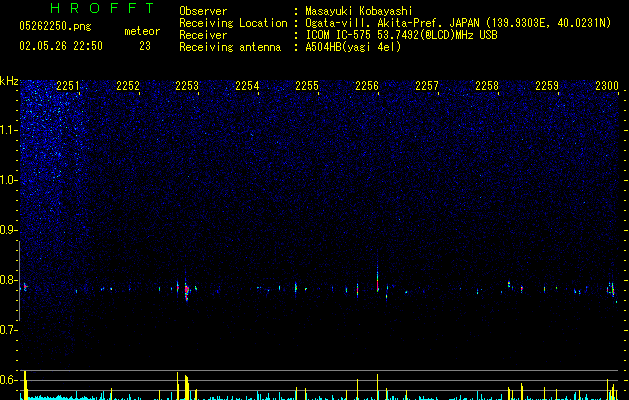Click the 0.8 kHz axis label
Viewport: 629px width, 400px height.
(x=9, y=279)
